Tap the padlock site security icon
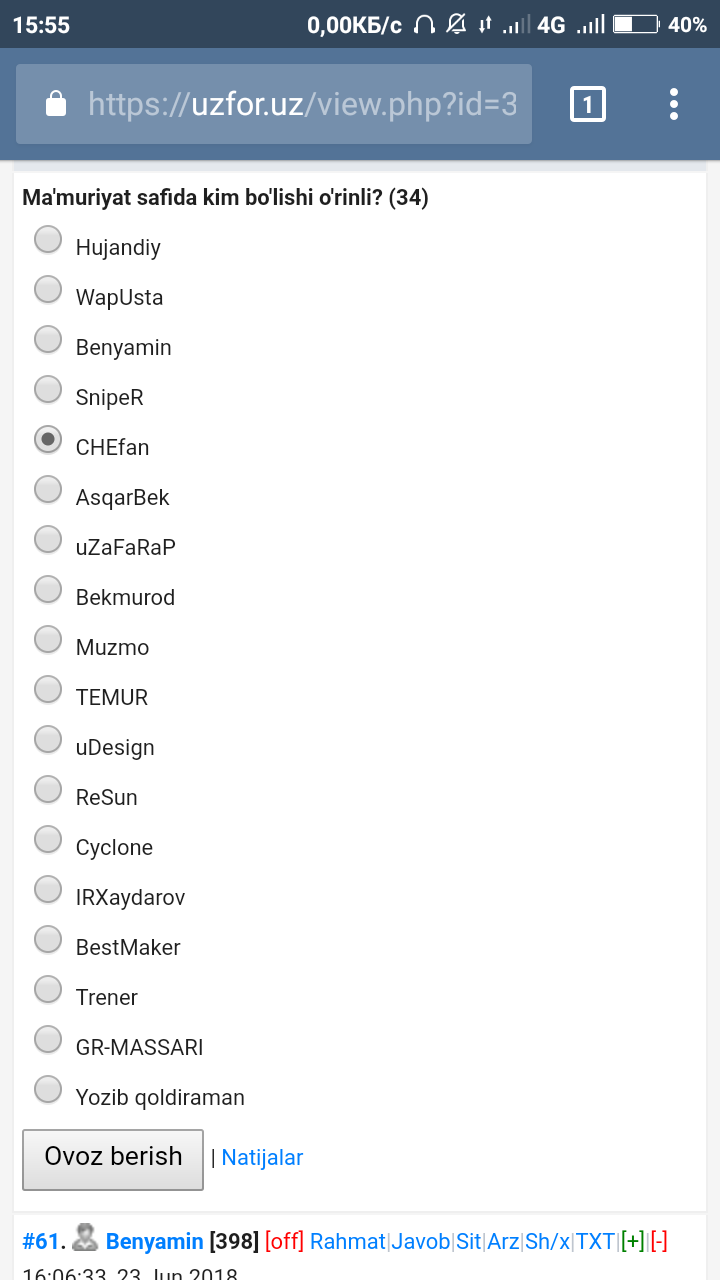The height and width of the screenshot is (1280, 720). click(x=56, y=104)
